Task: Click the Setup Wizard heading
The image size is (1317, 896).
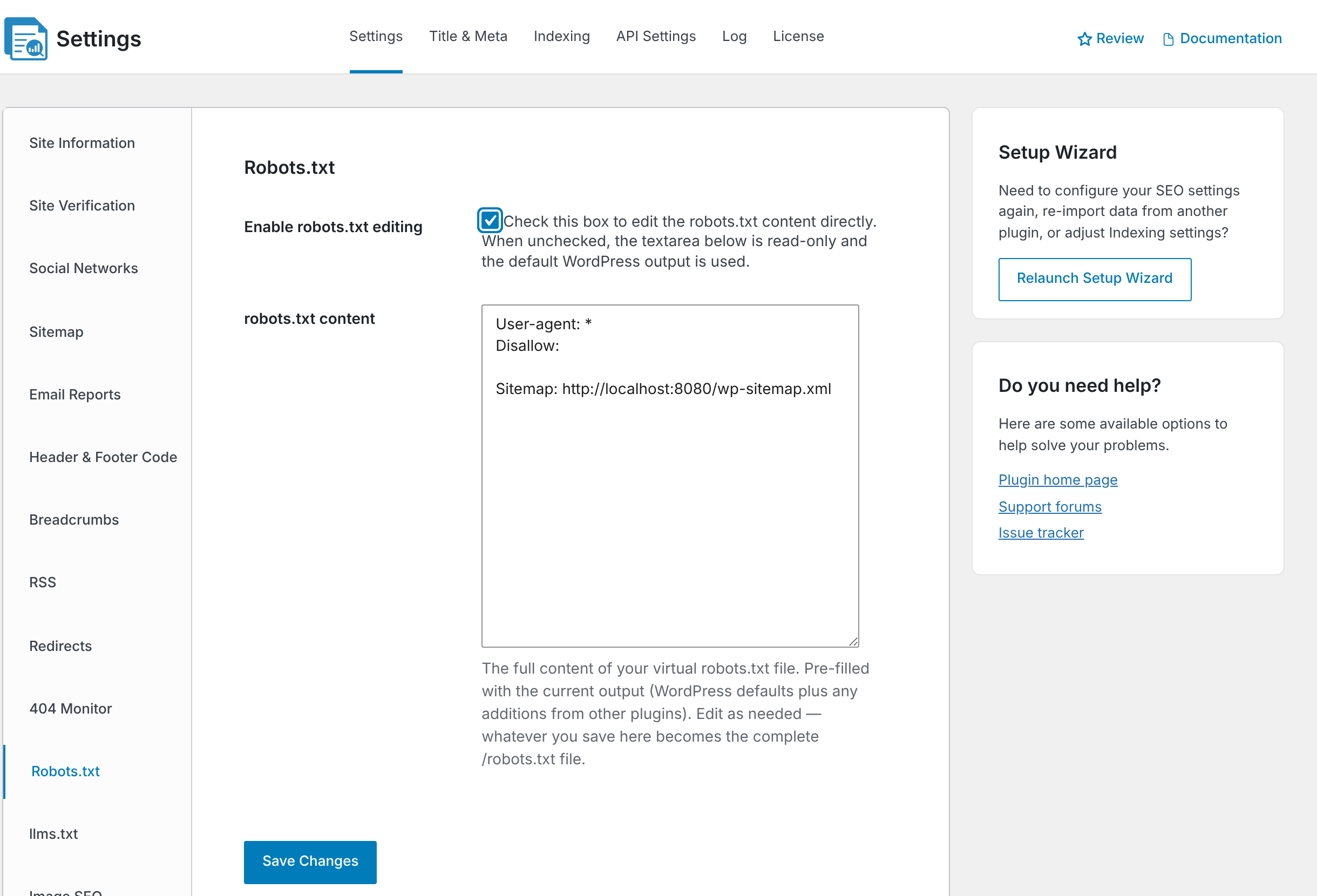Action: click(1057, 152)
